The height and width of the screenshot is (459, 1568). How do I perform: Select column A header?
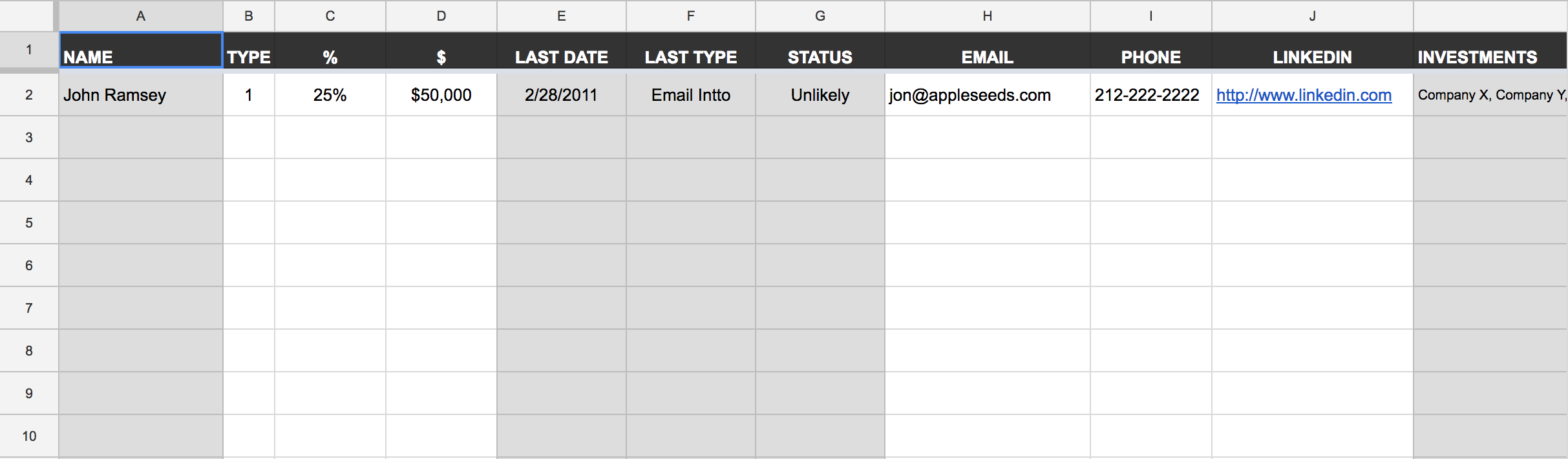141,16
